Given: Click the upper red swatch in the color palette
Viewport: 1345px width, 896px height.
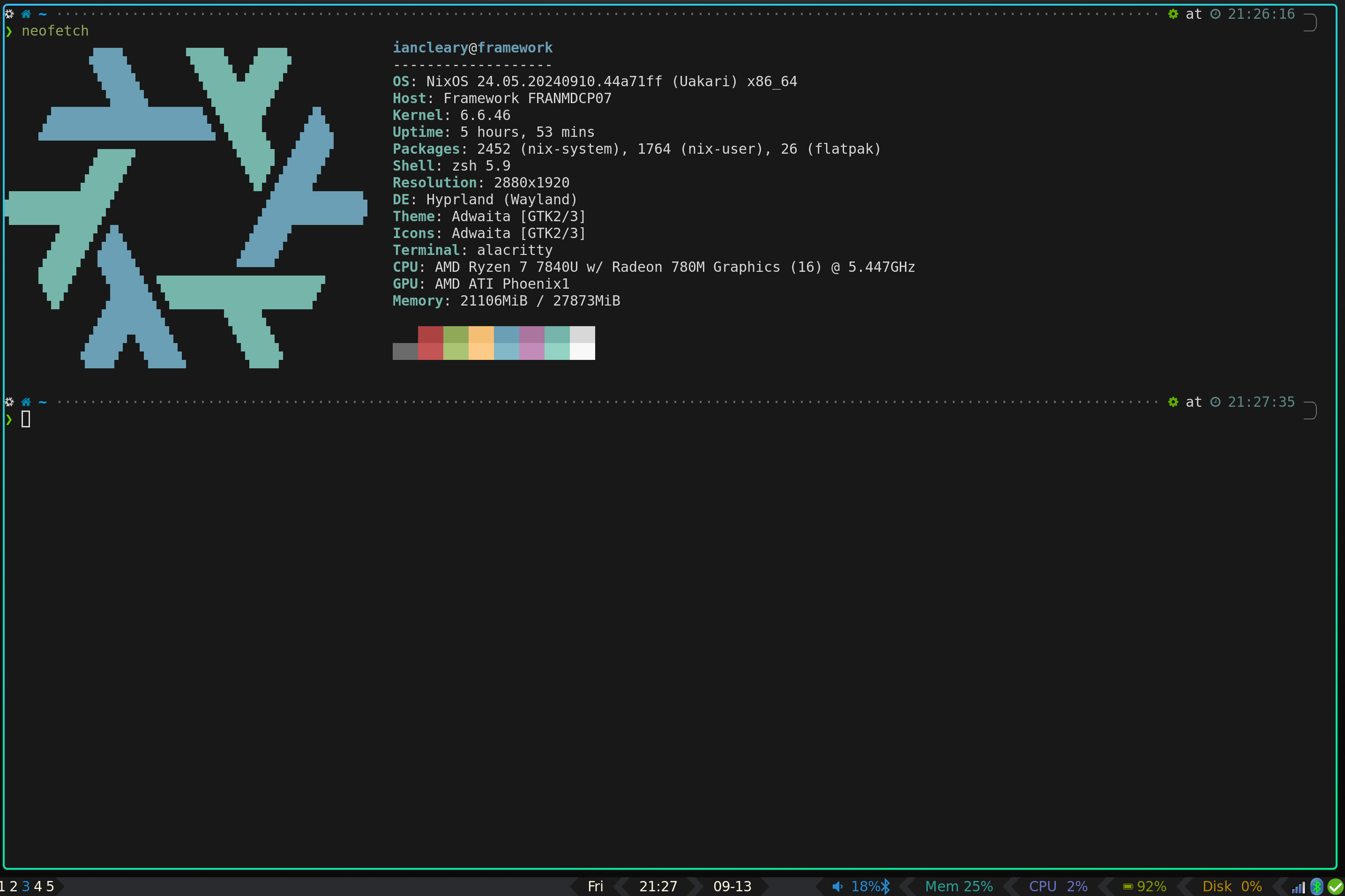Looking at the screenshot, I should (x=431, y=334).
